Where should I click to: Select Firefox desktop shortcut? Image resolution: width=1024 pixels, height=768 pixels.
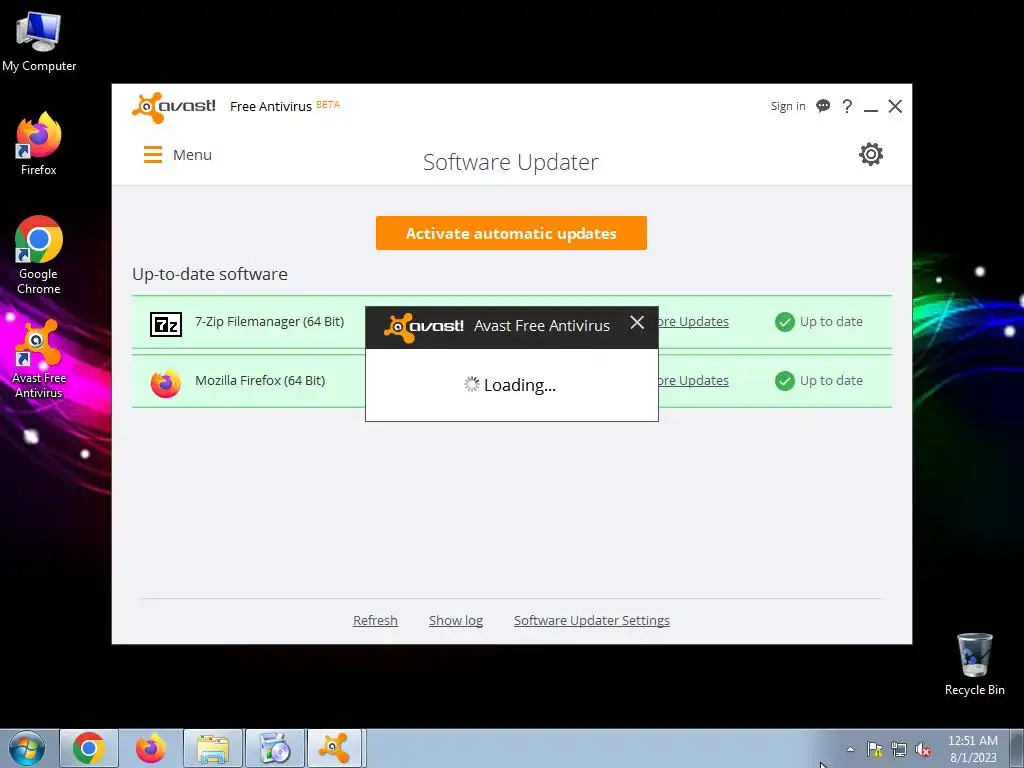click(39, 144)
